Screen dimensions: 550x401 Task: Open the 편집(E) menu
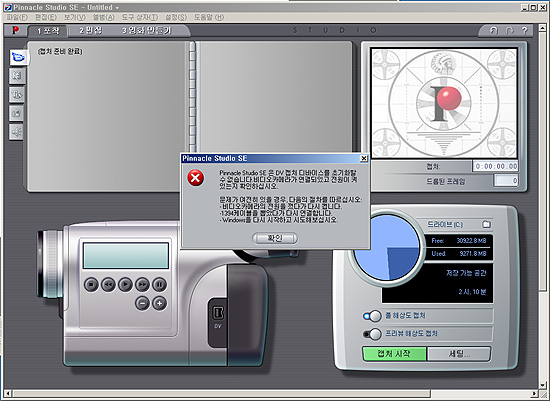click(46, 17)
